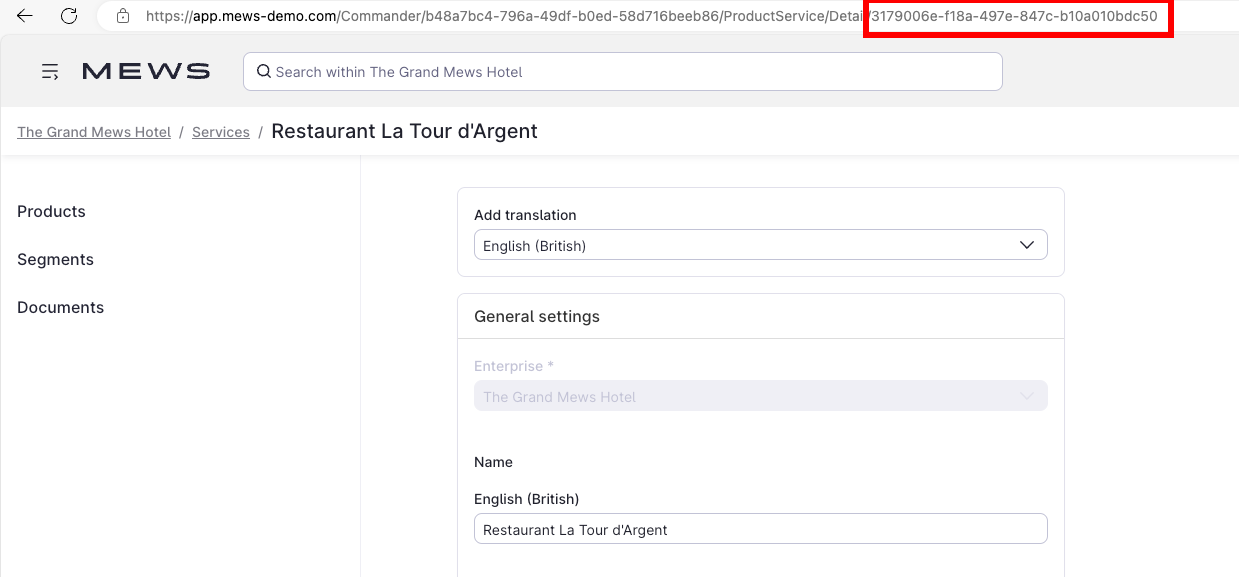This screenshot has width=1239, height=577.
Task: Click the lock icon in the address bar
Action: pos(123,16)
